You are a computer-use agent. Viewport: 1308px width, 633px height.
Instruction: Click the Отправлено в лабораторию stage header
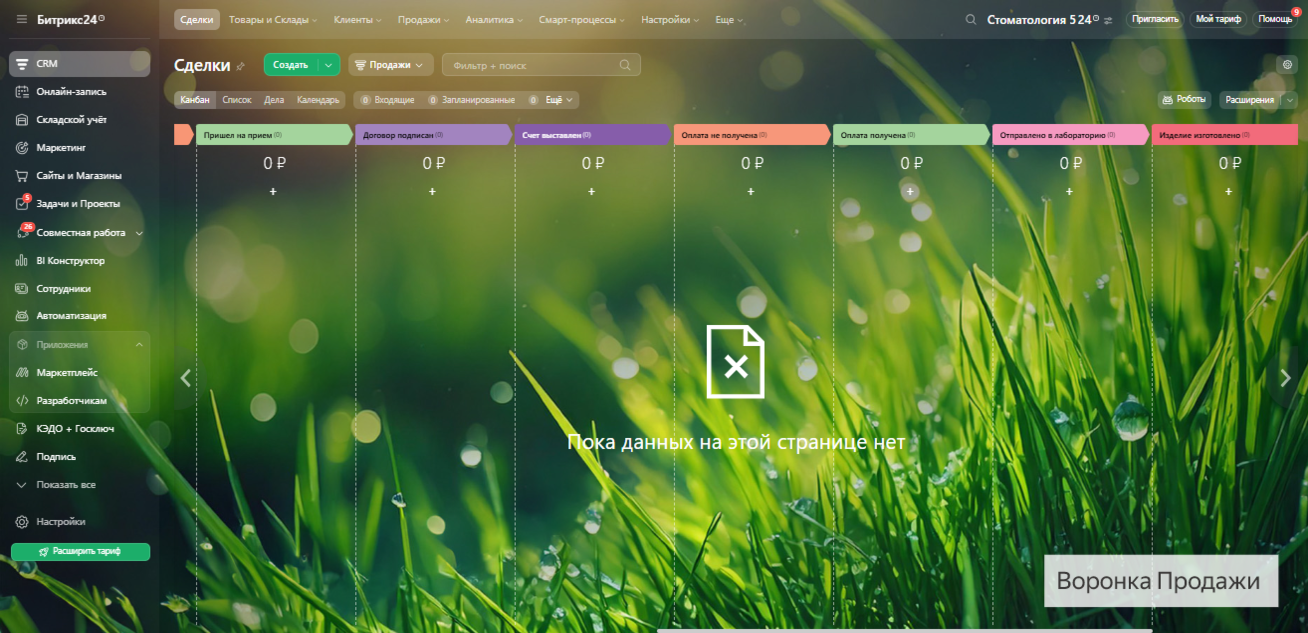point(1071,135)
